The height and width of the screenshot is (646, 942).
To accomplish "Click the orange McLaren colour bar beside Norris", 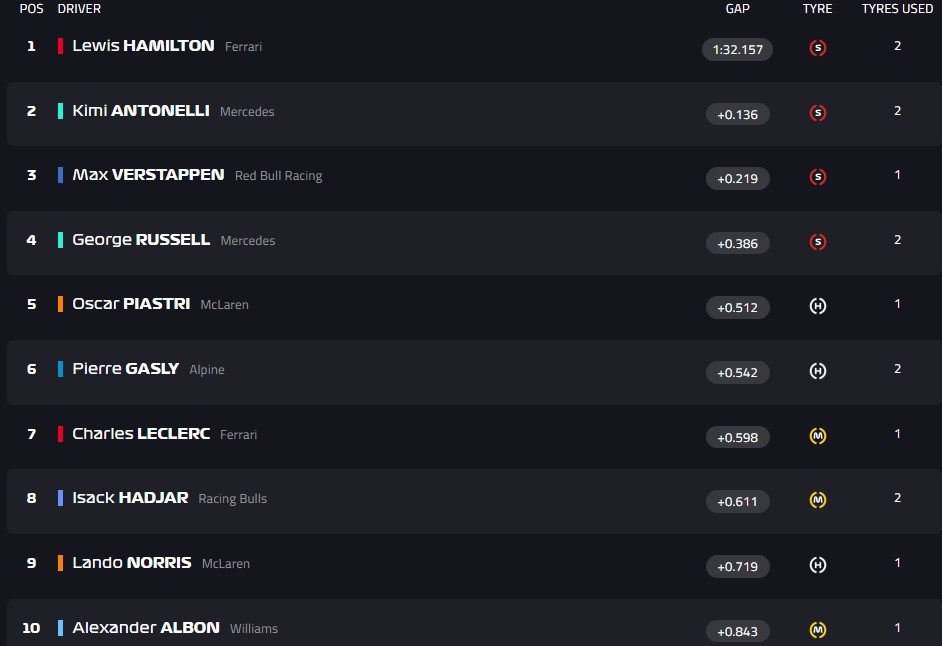I will point(61,564).
